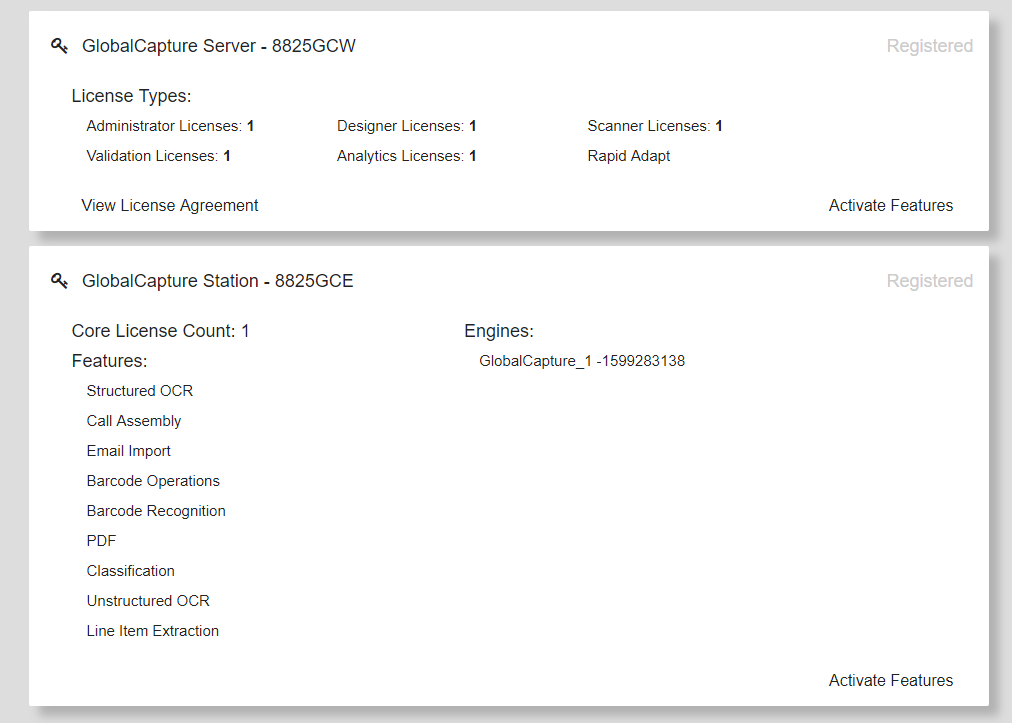Select the GlobalCapture Station 8825GCE title
The height and width of the screenshot is (723, 1012).
(x=218, y=281)
